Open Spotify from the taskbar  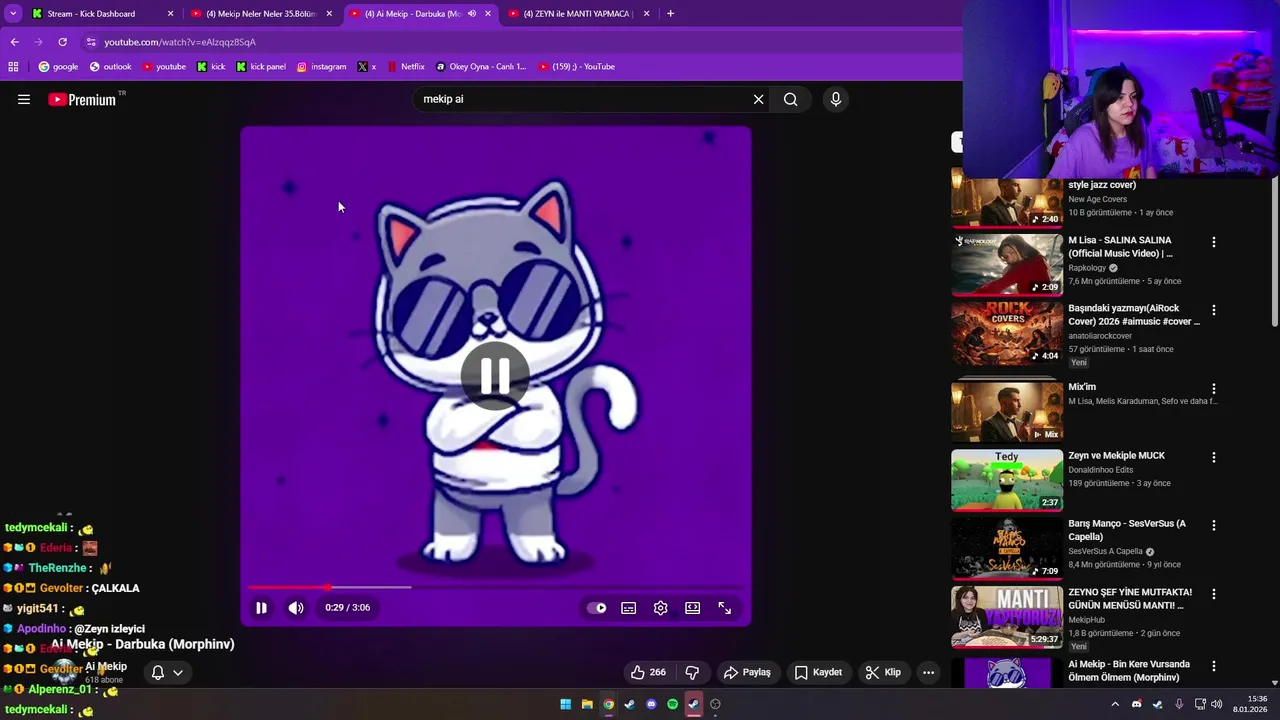(x=672, y=704)
